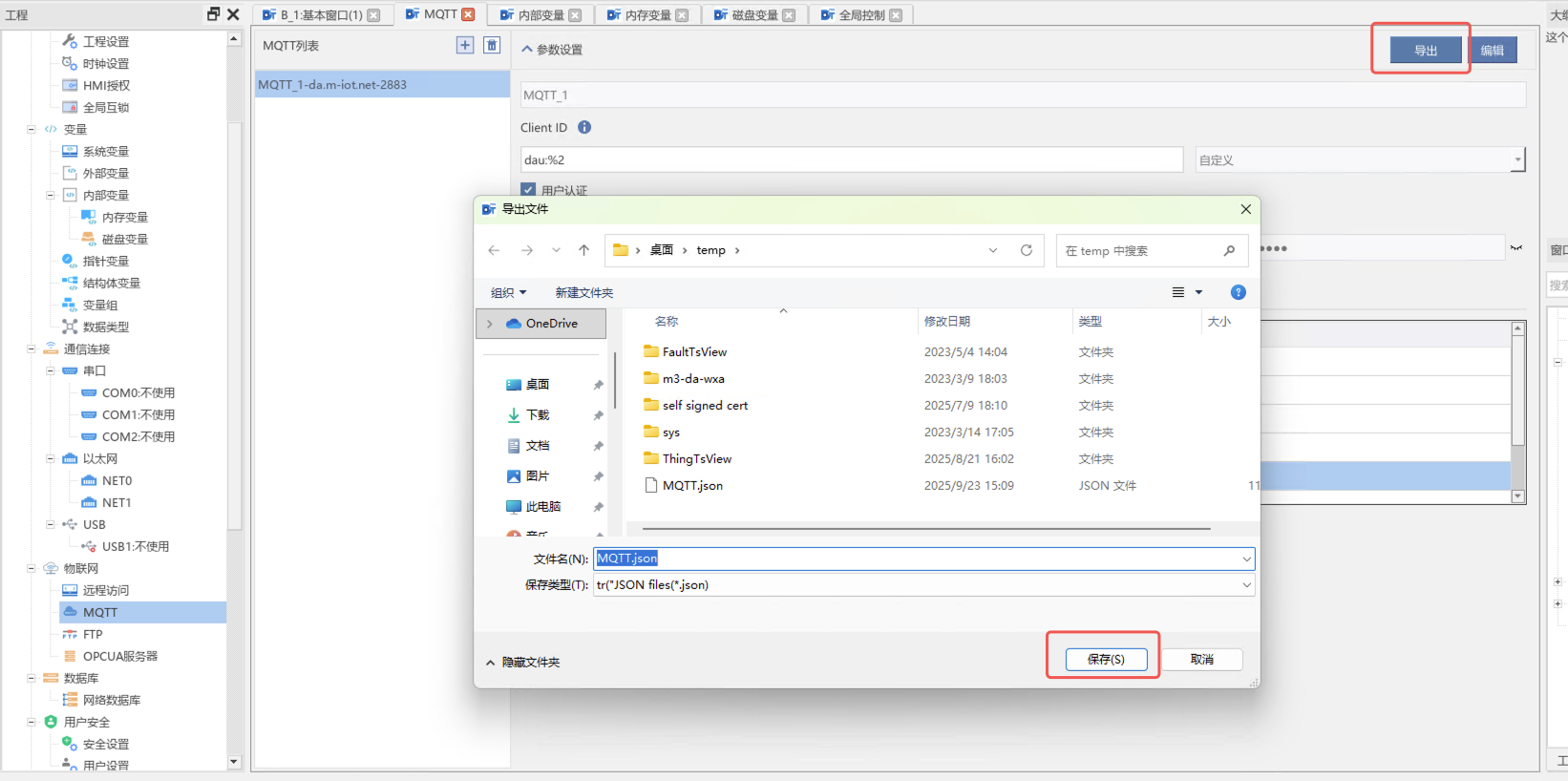Viewport: 1568px width, 781px height.
Task: Click the 保存(S) button
Action: [x=1106, y=659]
